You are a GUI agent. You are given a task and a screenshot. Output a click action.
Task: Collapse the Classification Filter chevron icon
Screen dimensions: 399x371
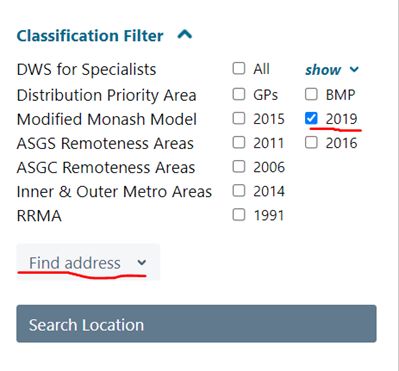185,34
